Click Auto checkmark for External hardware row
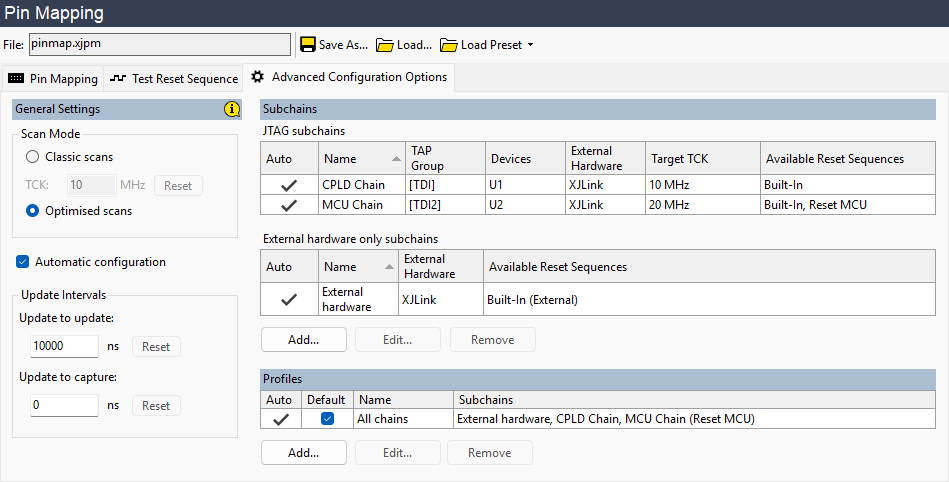Image resolution: width=949 pixels, height=482 pixels. [289, 299]
